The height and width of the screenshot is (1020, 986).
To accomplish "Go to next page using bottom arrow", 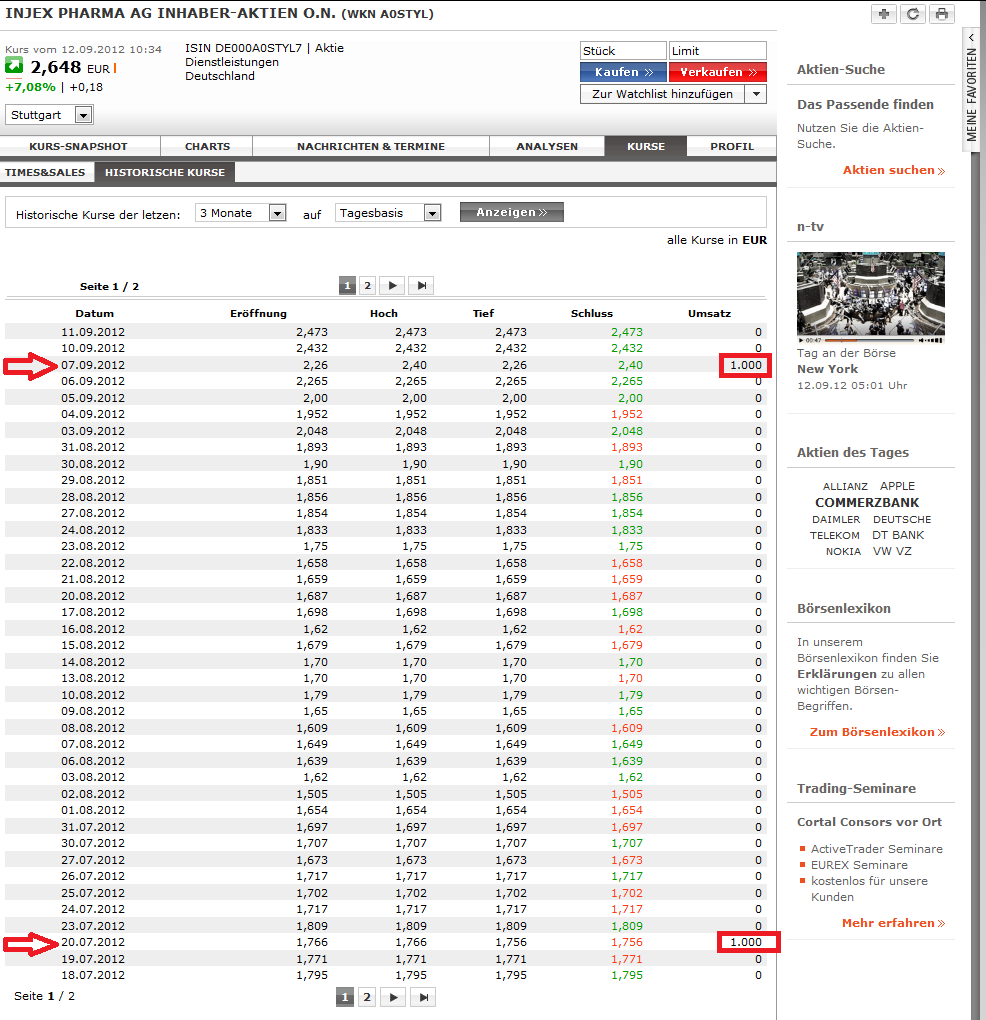I will tap(393, 997).
